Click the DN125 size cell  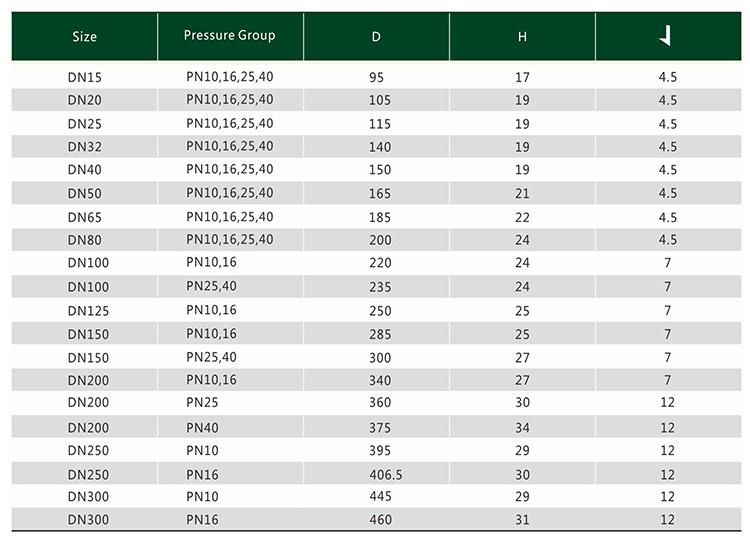(x=88, y=311)
